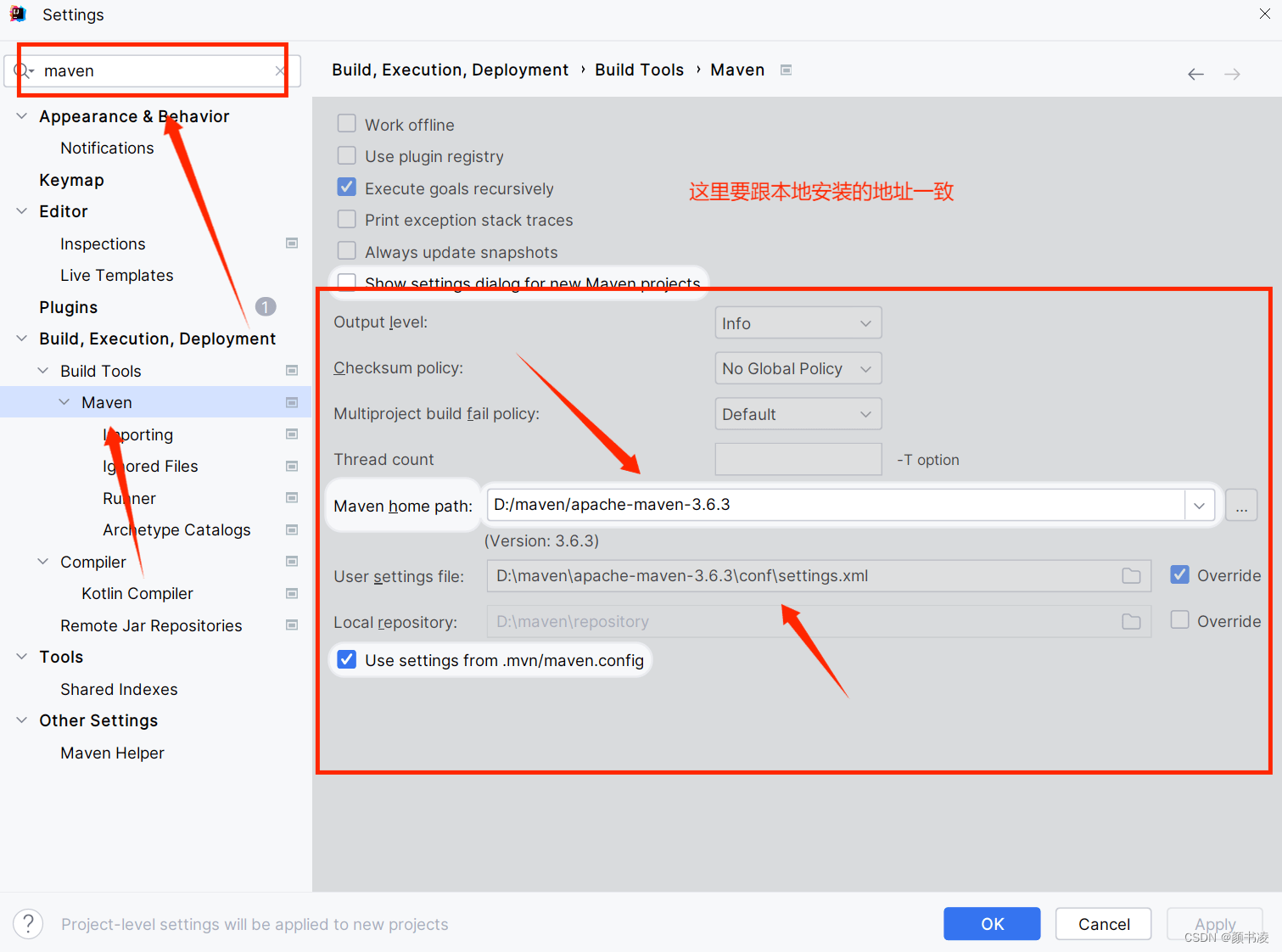1282x952 pixels.
Task: Collapse Other Settings section
Action: [x=21, y=720]
